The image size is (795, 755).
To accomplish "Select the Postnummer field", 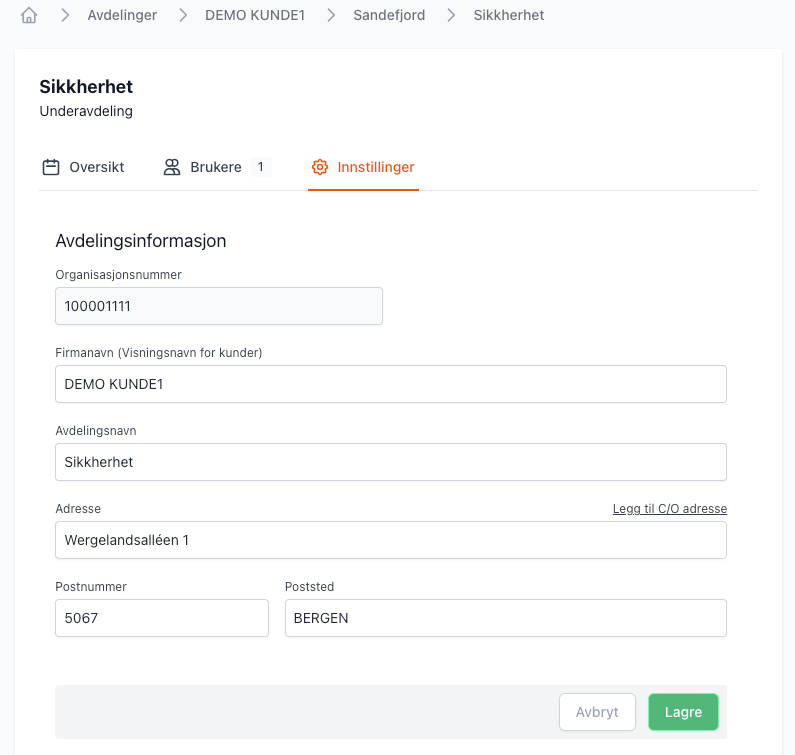I will click(162, 618).
